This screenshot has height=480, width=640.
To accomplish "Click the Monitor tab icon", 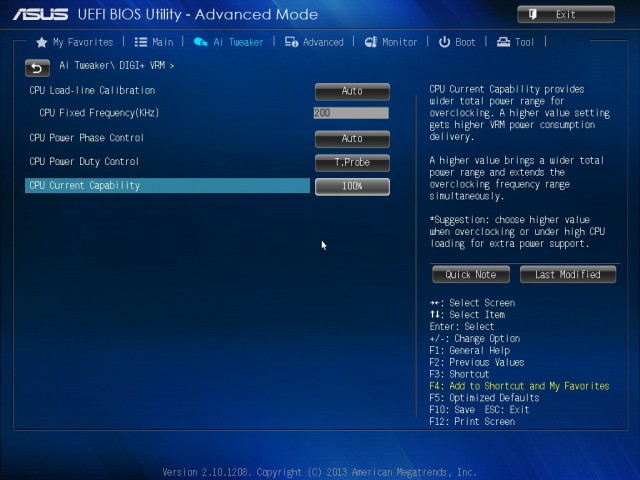I will (x=371, y=42).
